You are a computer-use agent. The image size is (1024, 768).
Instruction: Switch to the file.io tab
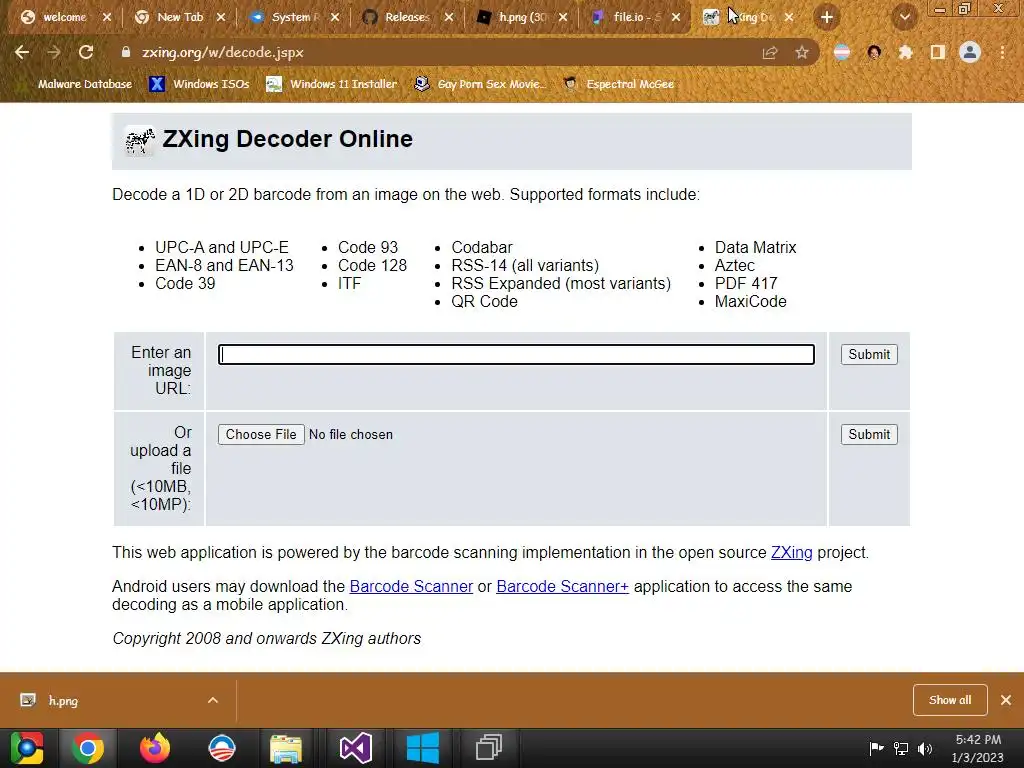coord(627,18)
